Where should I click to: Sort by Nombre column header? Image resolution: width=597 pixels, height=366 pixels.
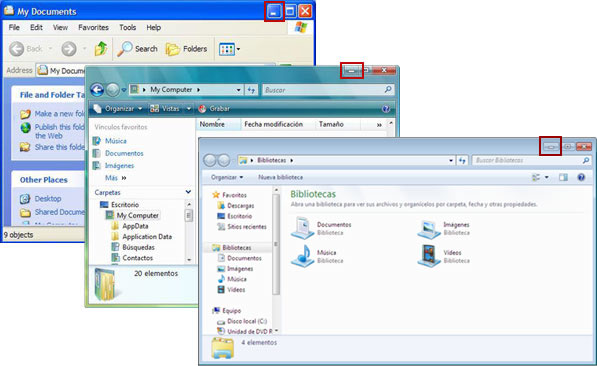click(x=218, y=125)
